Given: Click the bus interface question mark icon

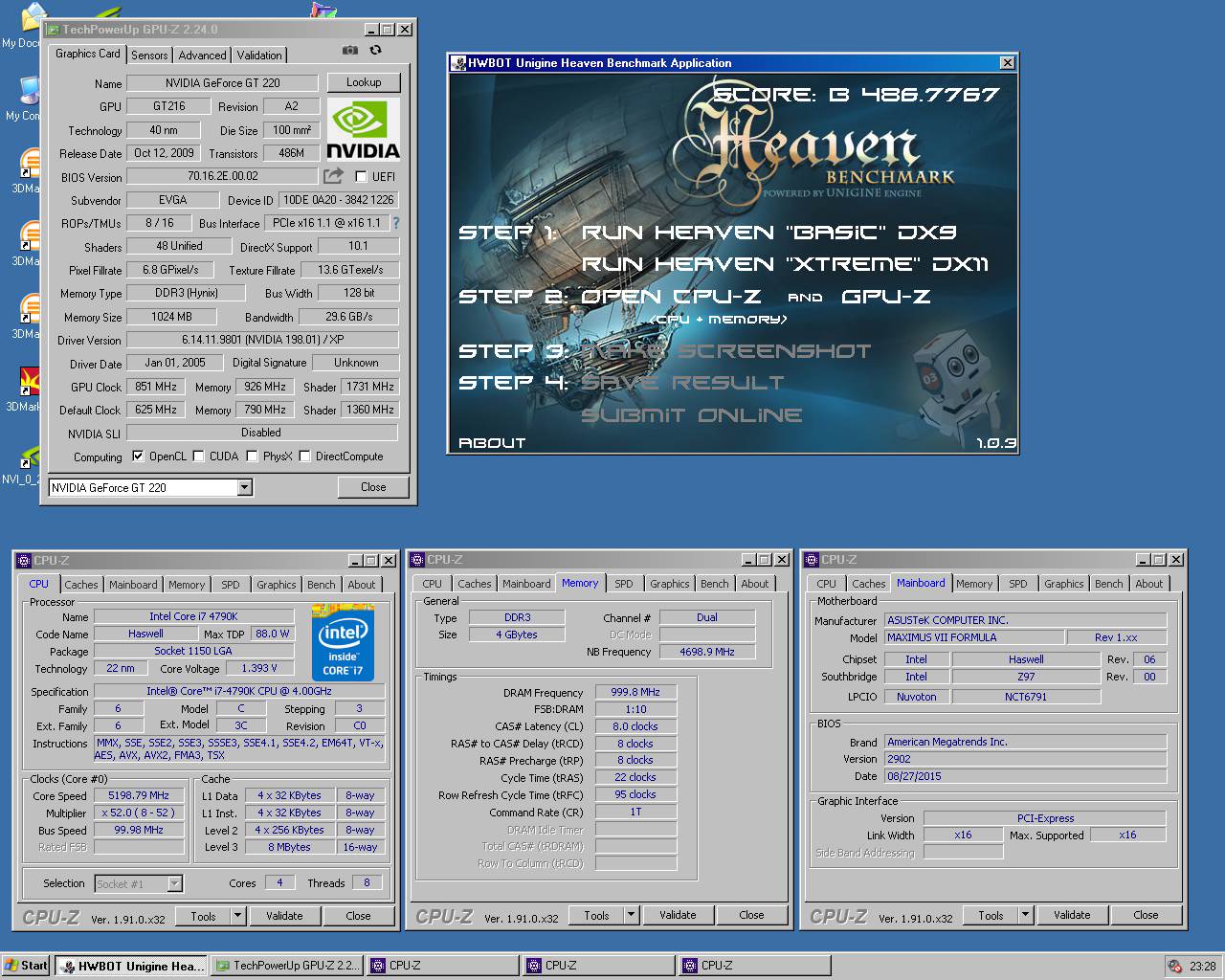Looking at the screenshot, I should (396, 223).
